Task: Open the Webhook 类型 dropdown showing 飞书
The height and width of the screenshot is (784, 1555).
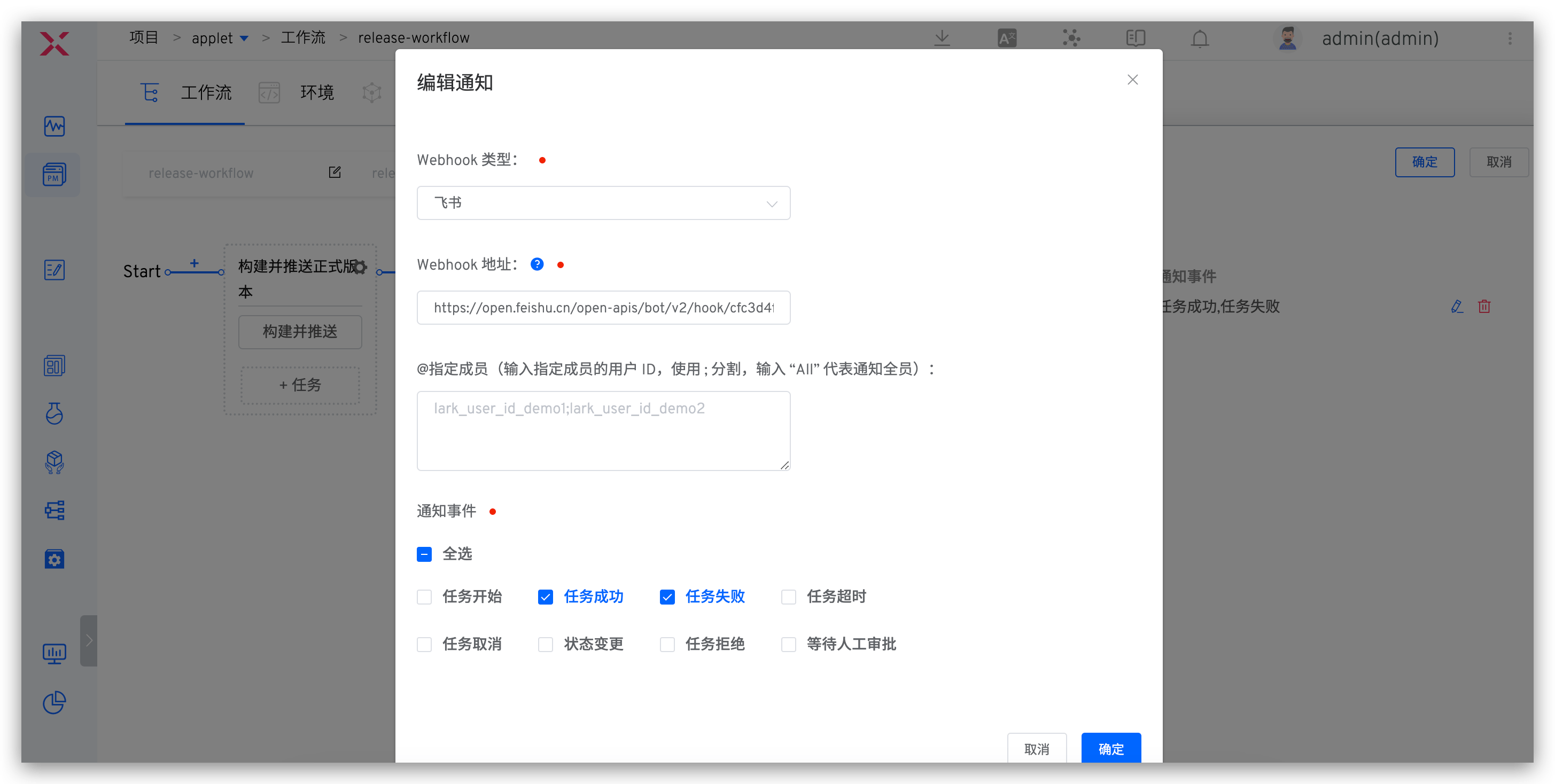Action: (x=603, y=202)
